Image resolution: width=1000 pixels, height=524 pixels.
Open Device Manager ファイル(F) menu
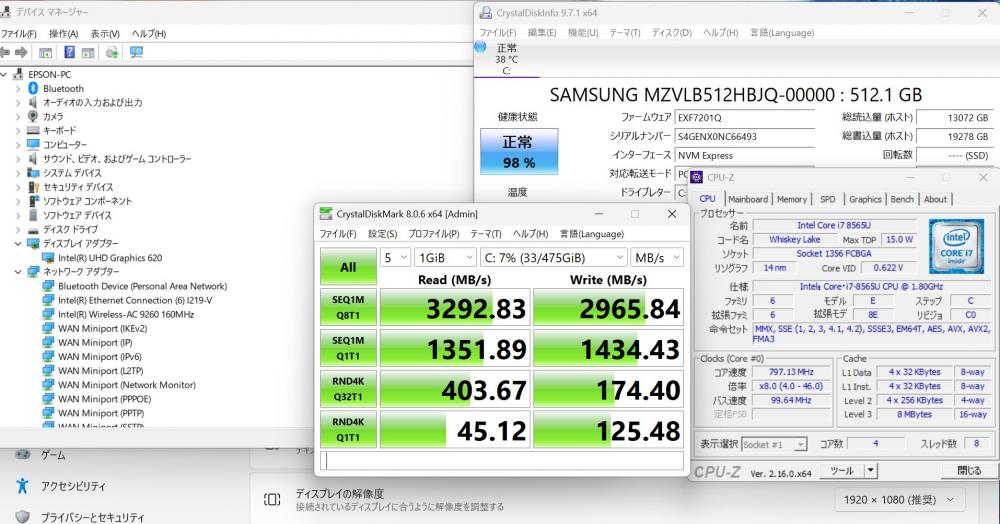coord(18,33)
